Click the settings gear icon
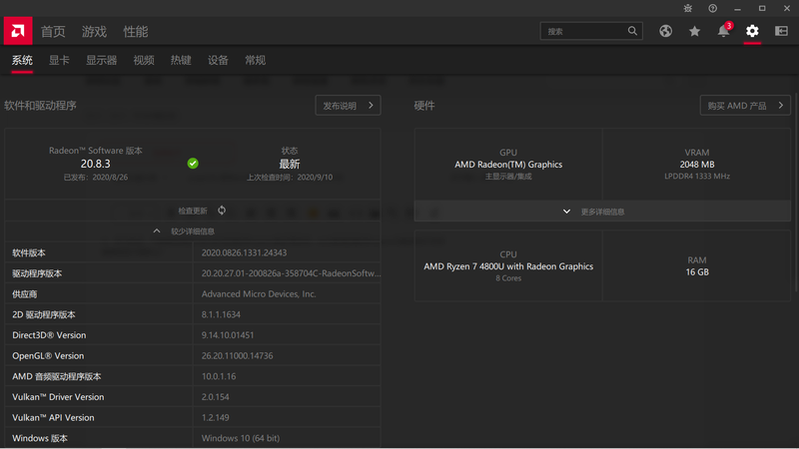The image size is (799, 449). tap(752, 31)
